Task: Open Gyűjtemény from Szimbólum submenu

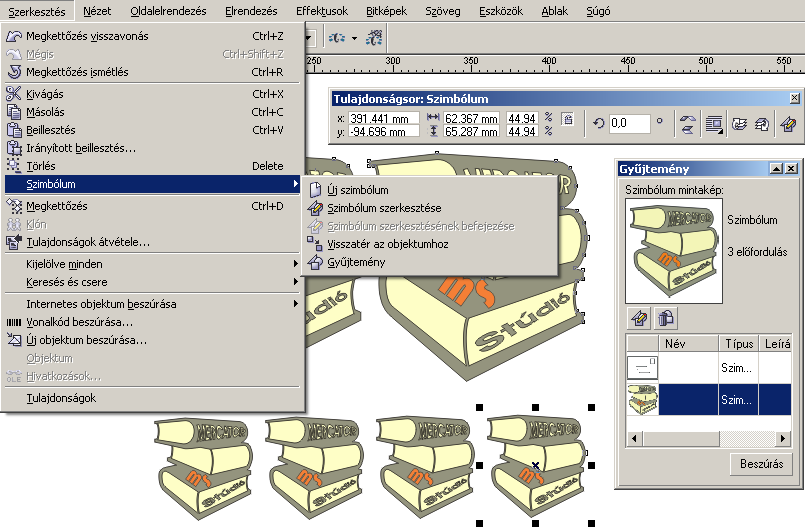Action: [x=429, y=262]
